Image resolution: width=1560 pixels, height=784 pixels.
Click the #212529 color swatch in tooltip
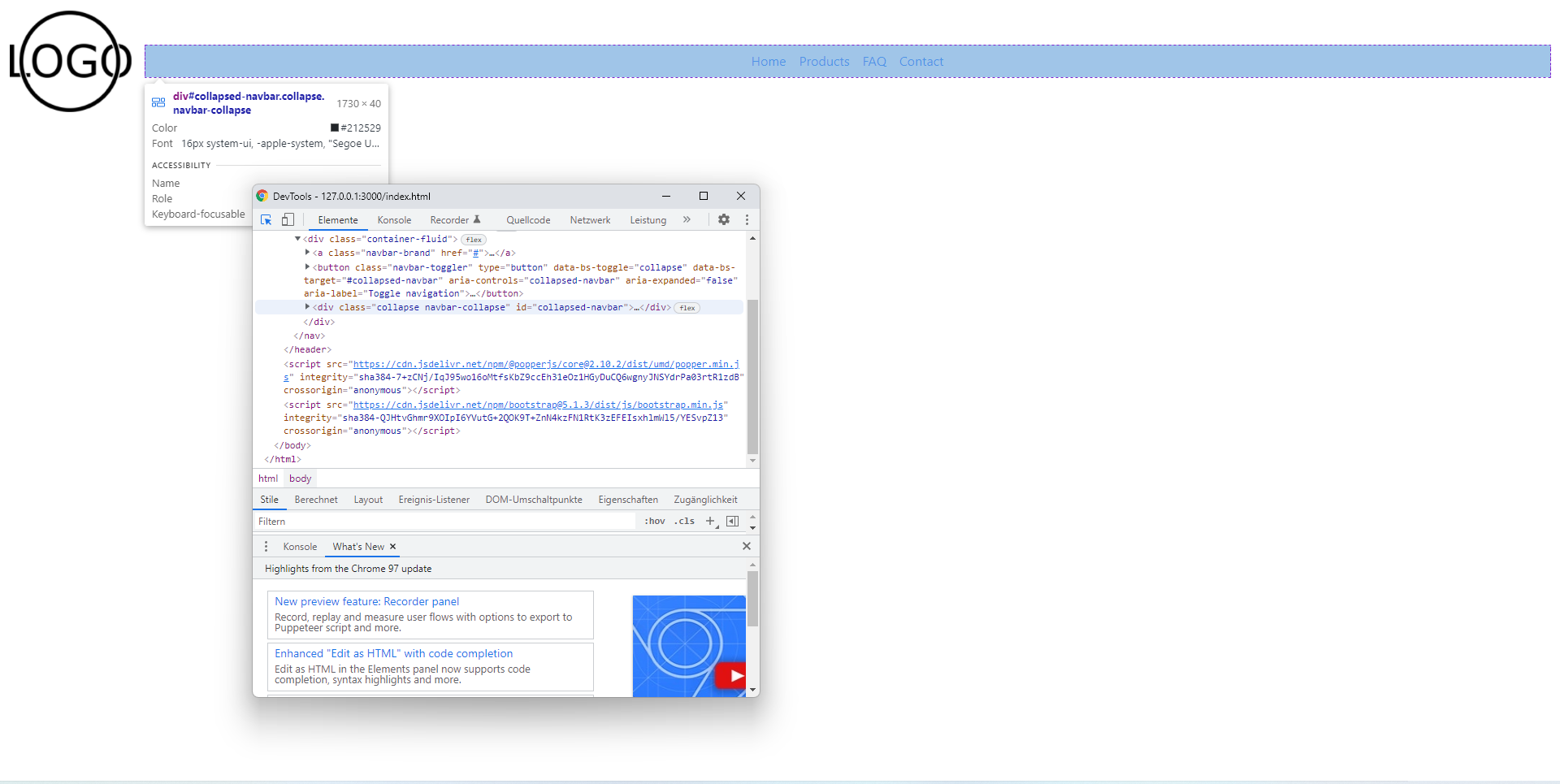[x=334, y=128]
